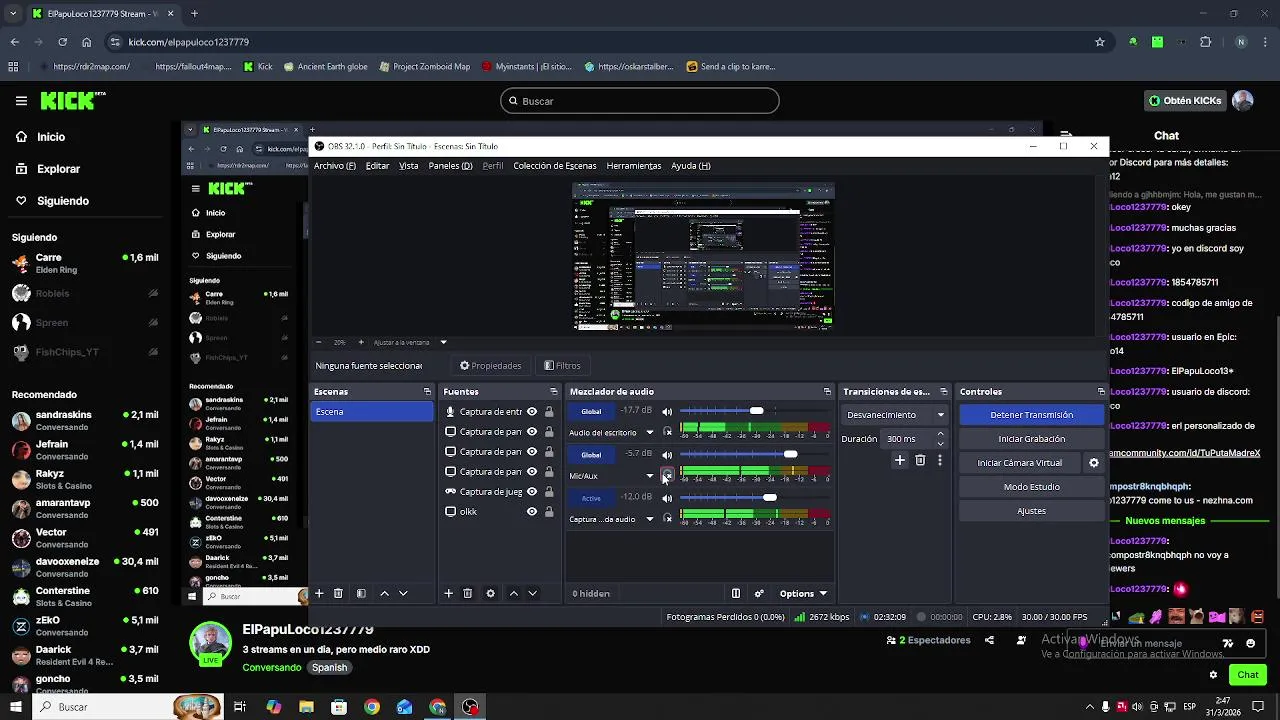Click Detener Transmisión button
This screenshot has width=1280, height=720.
(1032, 415)
